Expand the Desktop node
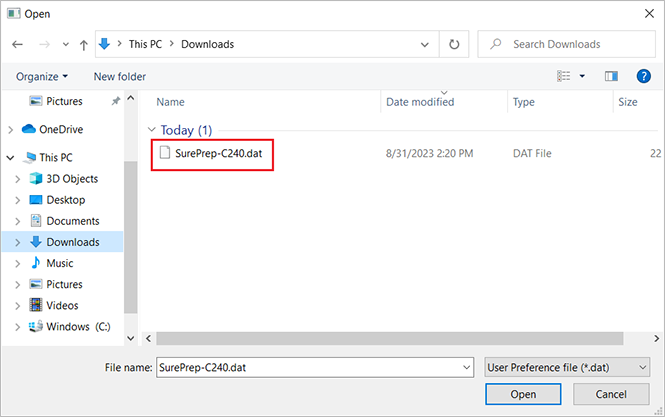Image resolution: width=665 pixels, height=417 pixels. pos(17,200)
